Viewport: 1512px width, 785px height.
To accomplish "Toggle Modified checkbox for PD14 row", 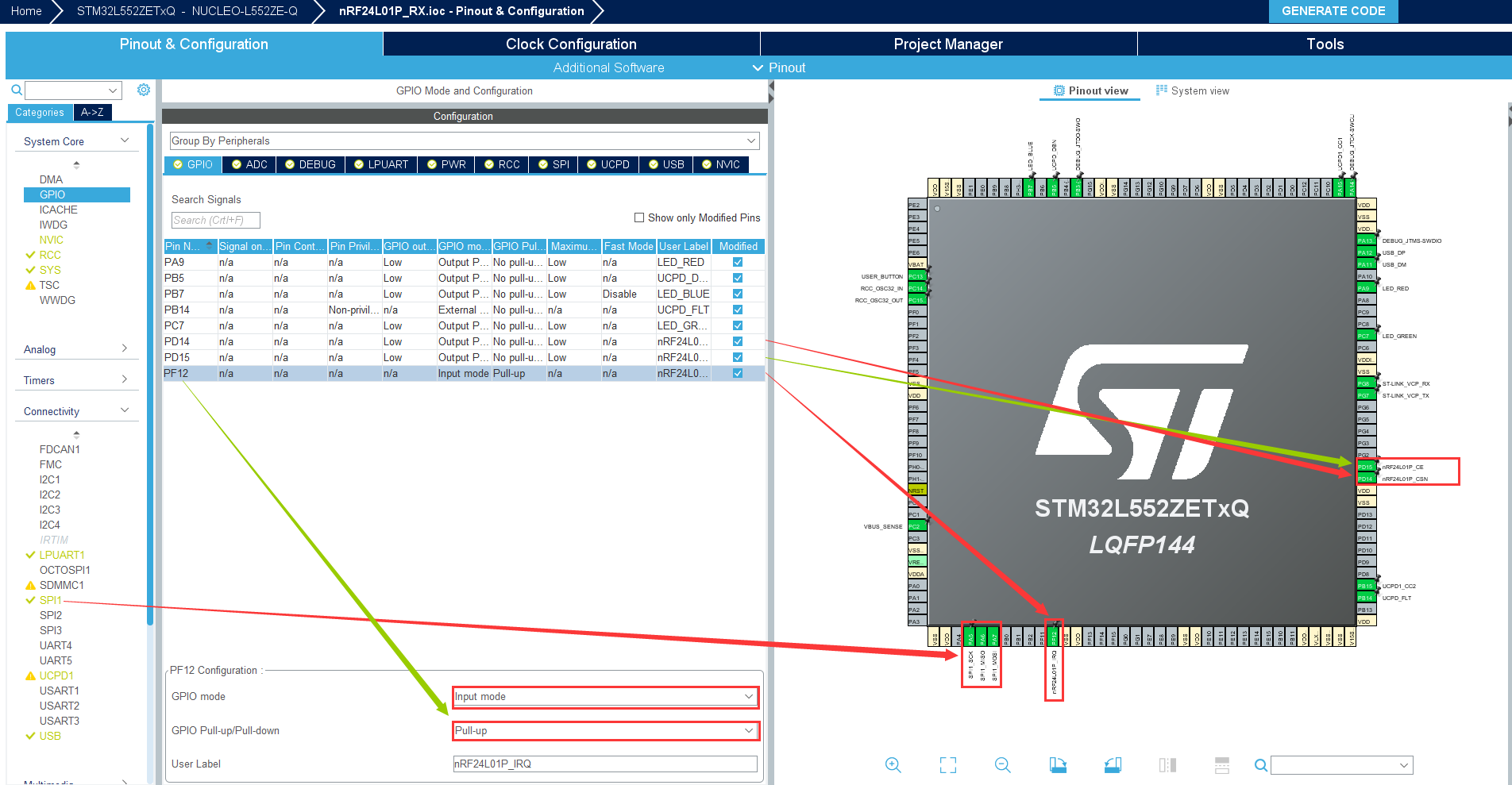I will click(x=738, y=341).
